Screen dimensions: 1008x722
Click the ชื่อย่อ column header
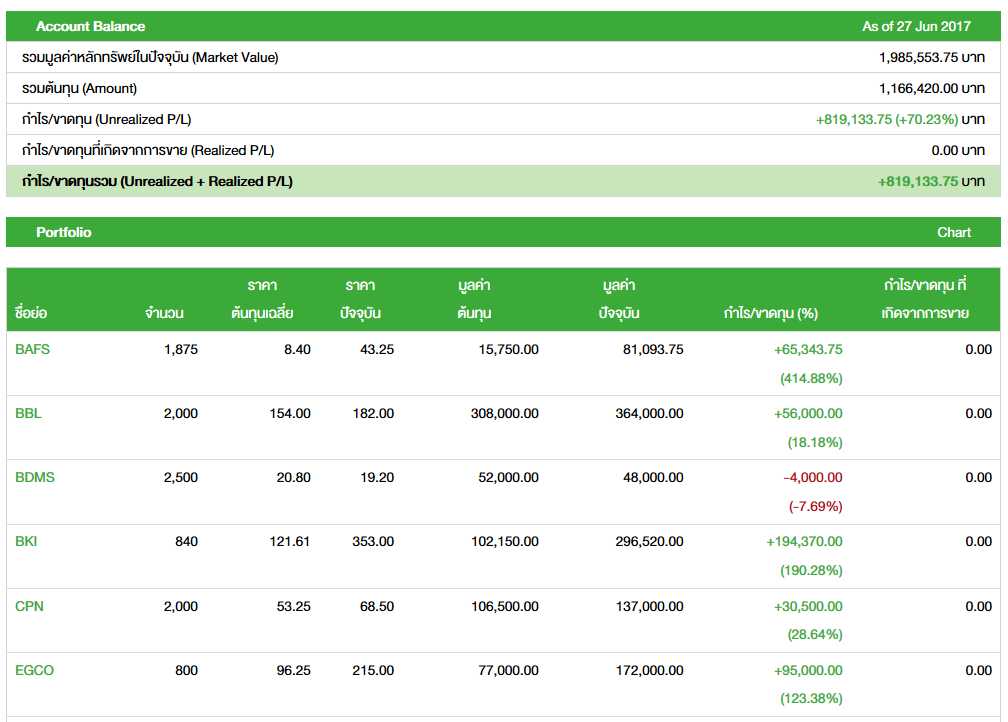coord(31,313)
